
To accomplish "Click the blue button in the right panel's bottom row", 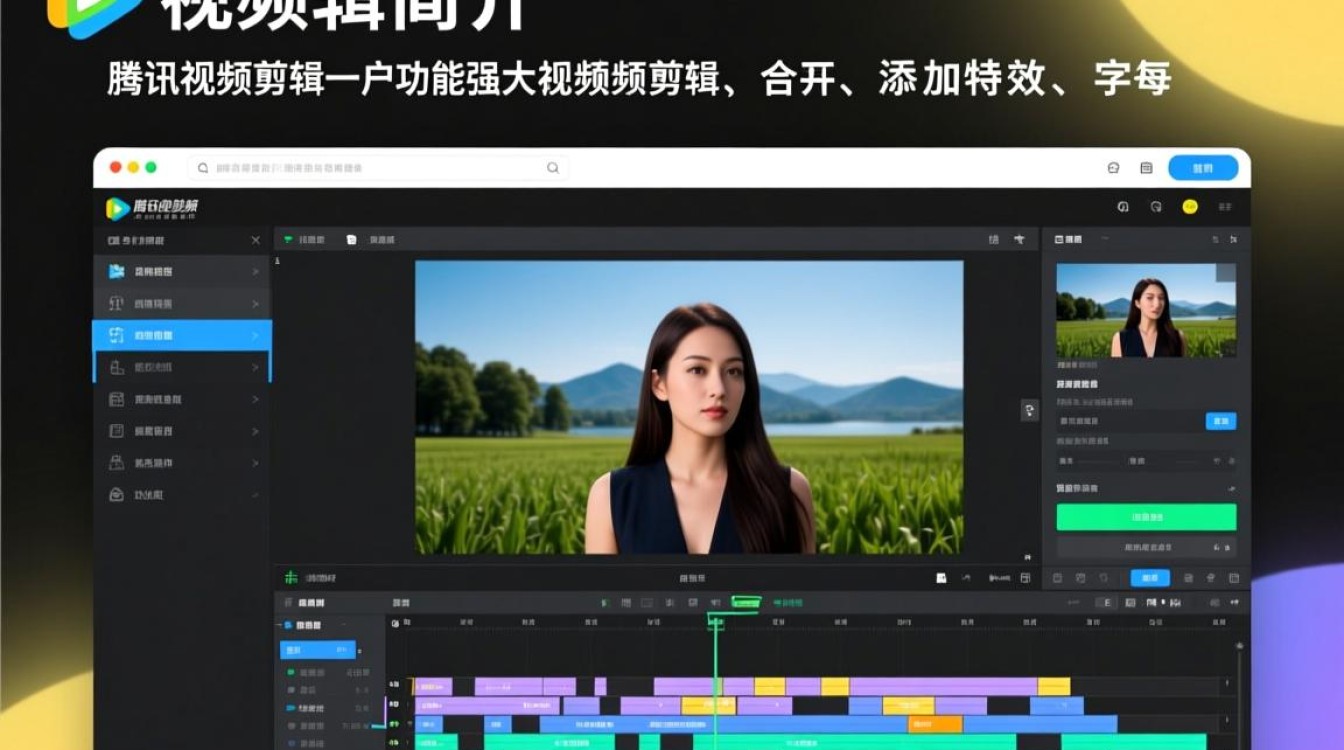I will 1150,578.
